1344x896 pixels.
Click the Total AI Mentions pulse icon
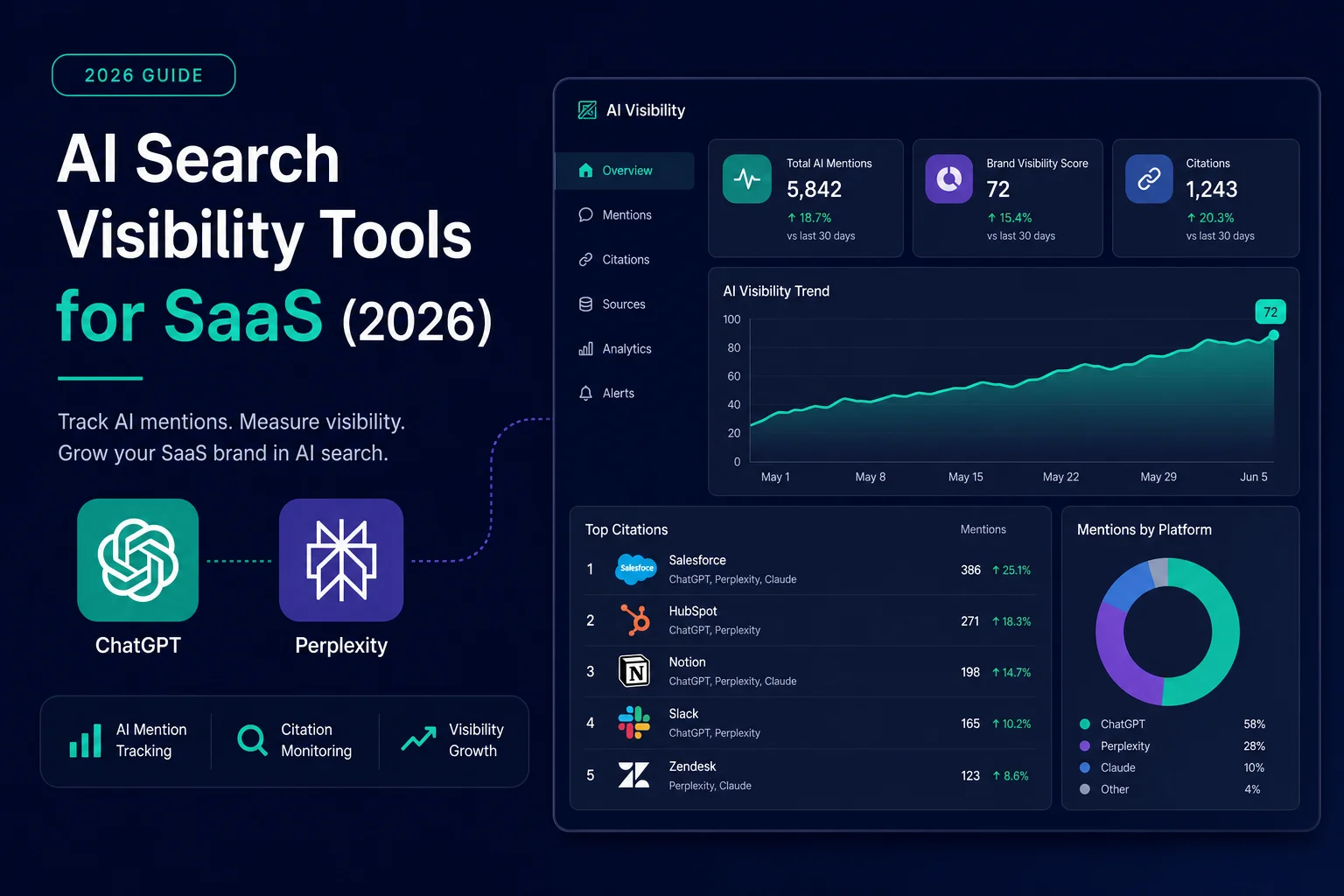tap(747, 179)
